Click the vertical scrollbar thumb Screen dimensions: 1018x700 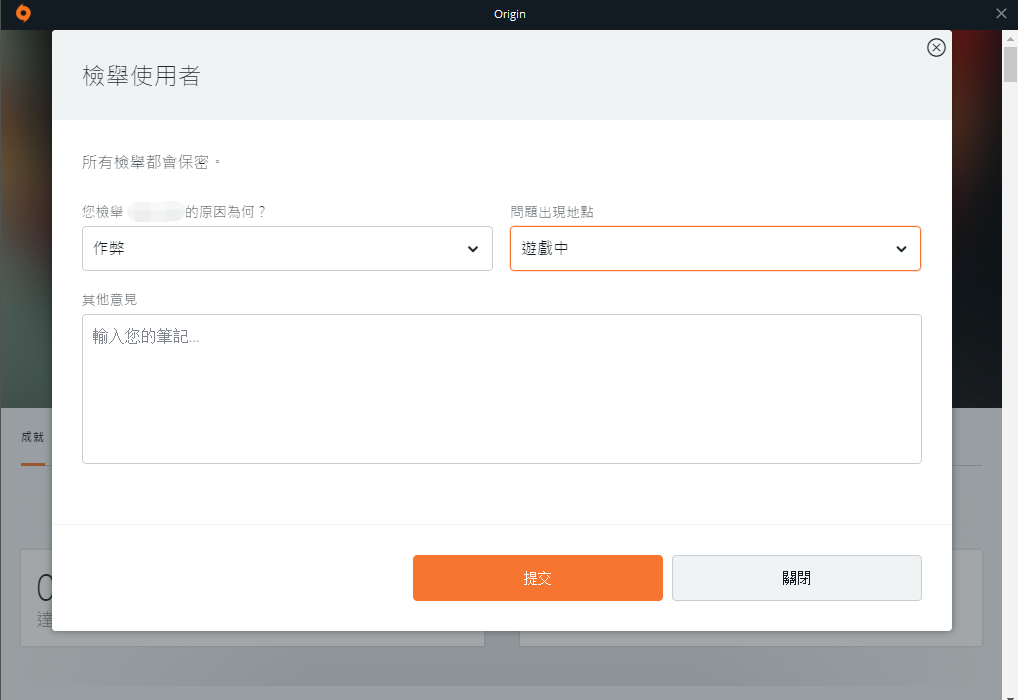1010,64
